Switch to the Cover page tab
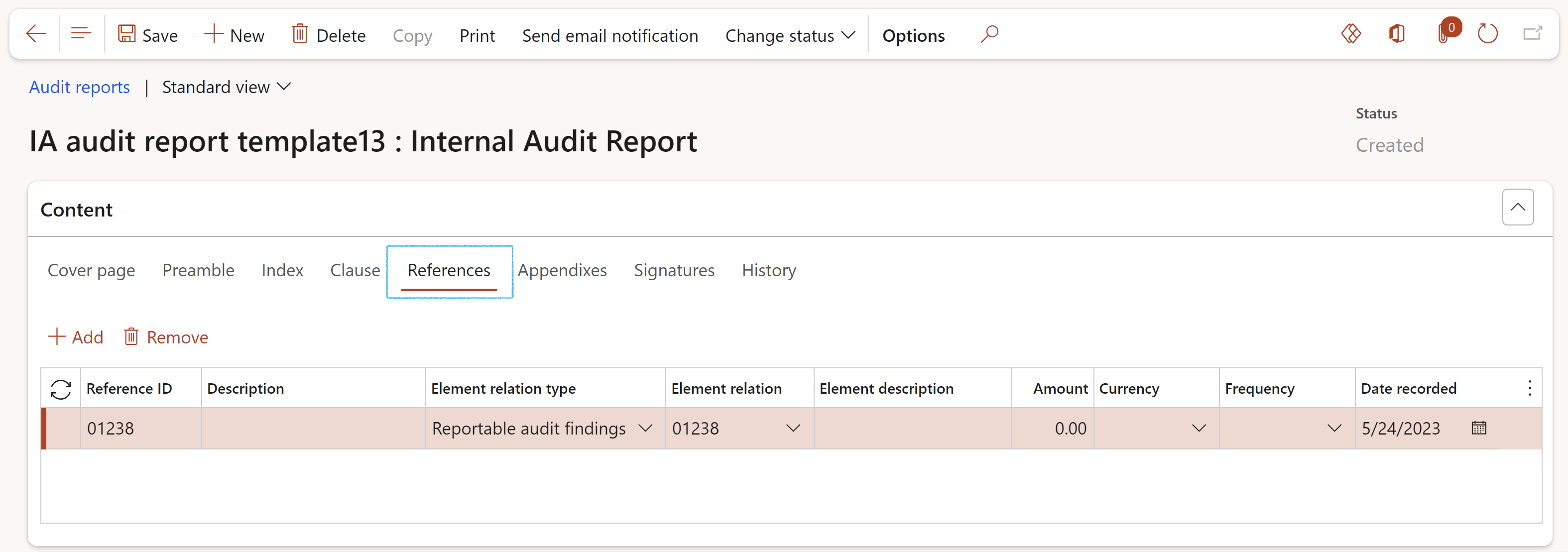The height and width of the screenshot is (552, 1568). click(x=91, y=270)
